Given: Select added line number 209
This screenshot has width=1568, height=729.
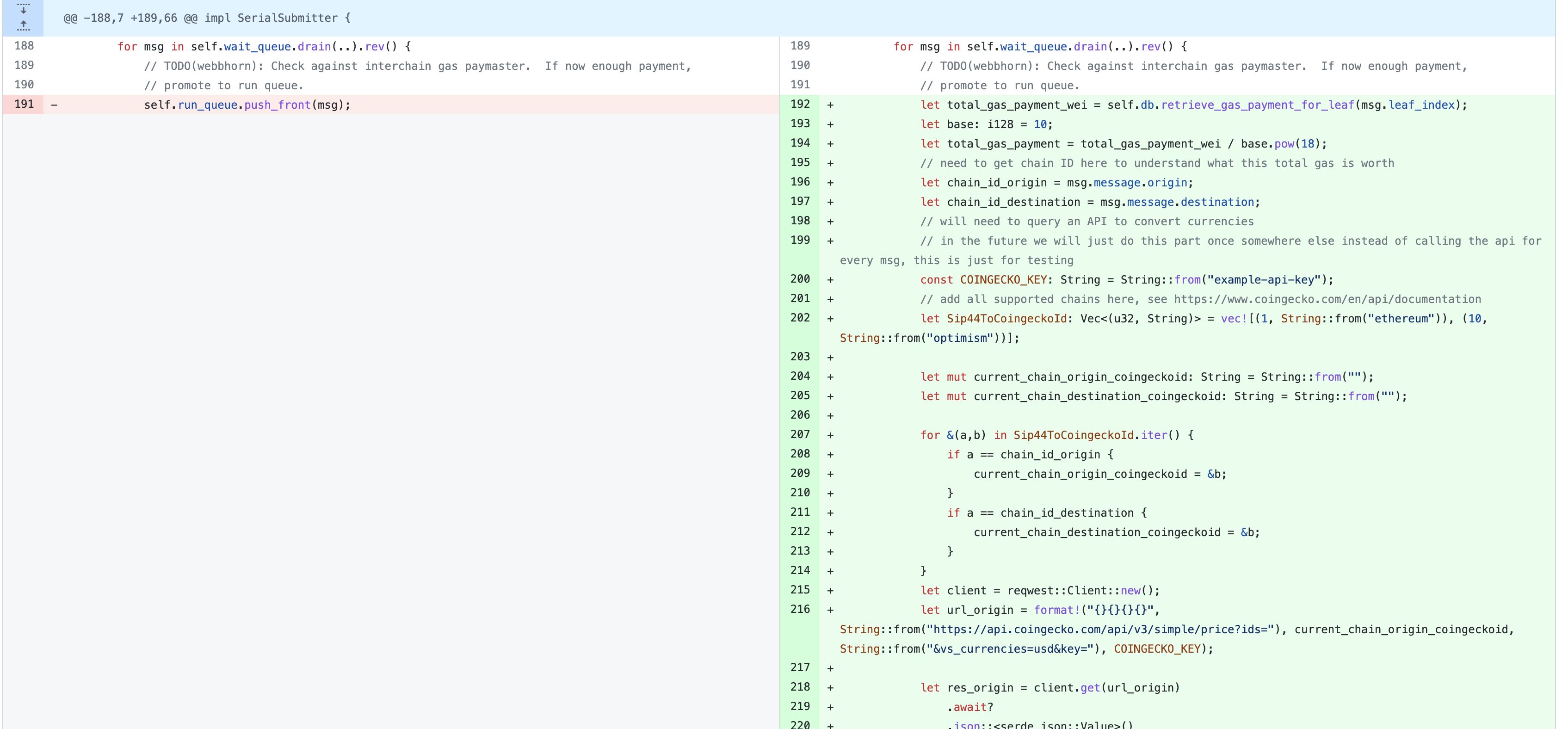Looking at the screenshot, I should [800, 474].
